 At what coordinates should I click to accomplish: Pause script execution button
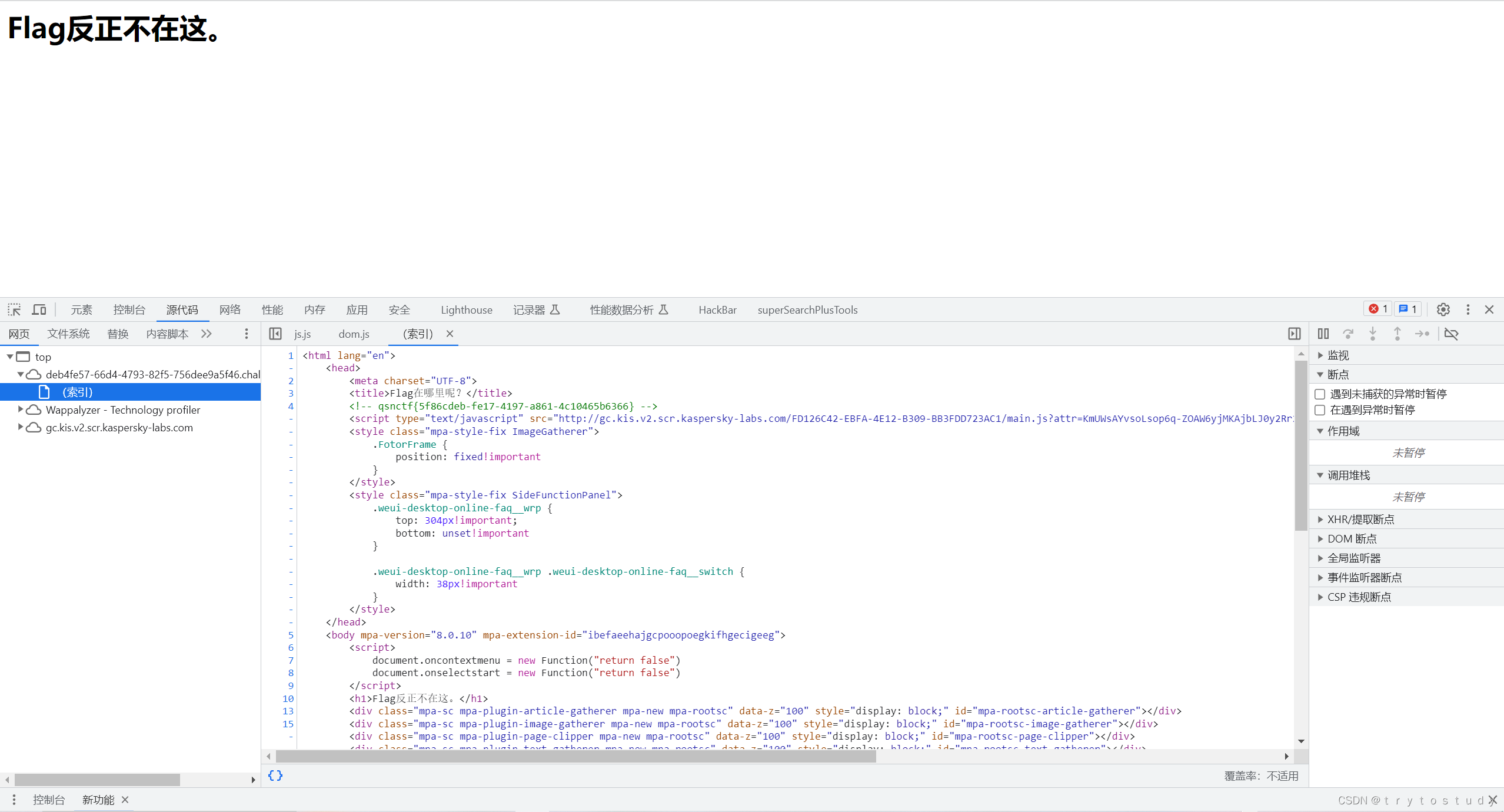[x=1323, y=334]
